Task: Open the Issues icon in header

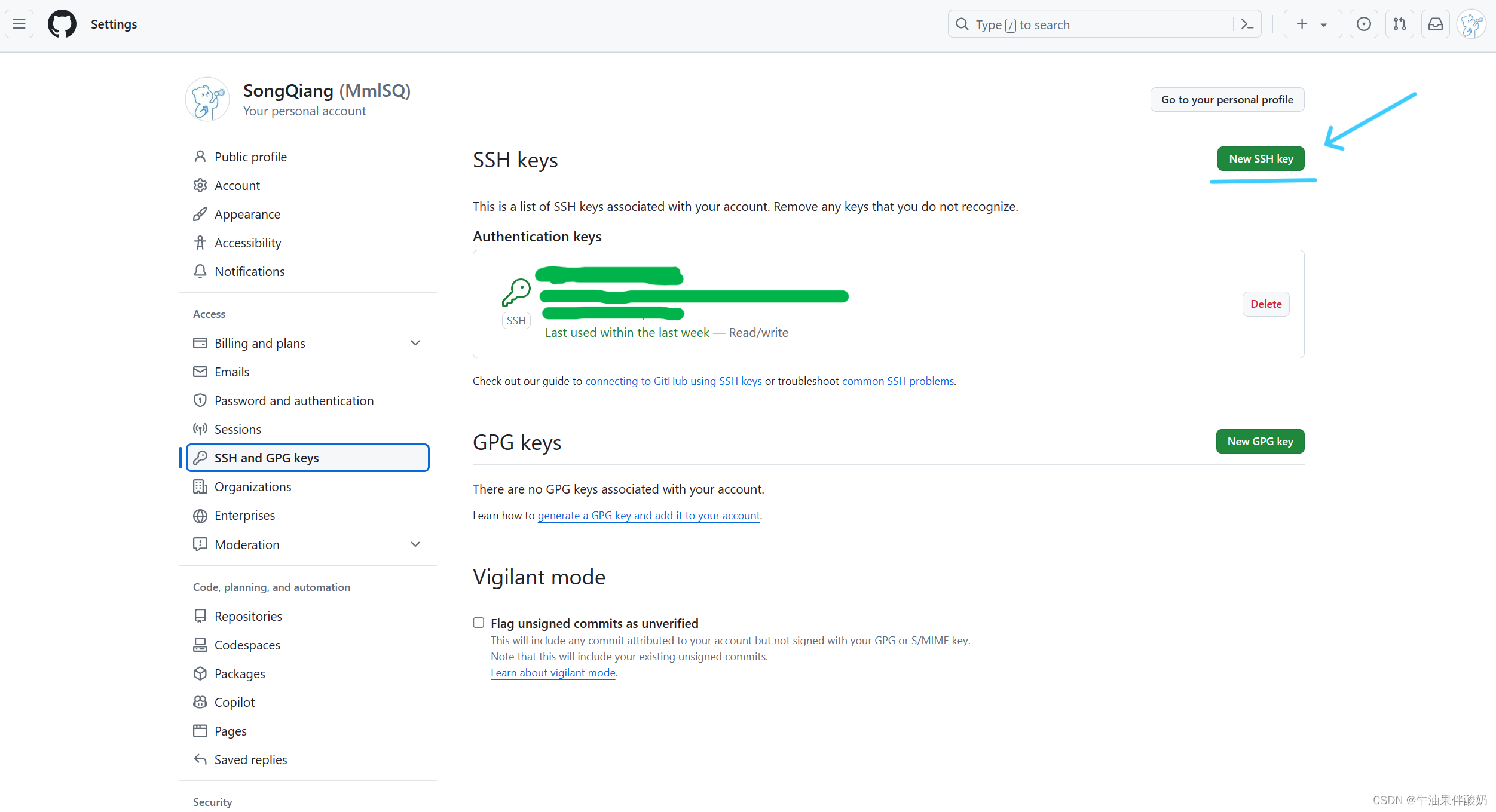Action: click(x=1363, y=24)
